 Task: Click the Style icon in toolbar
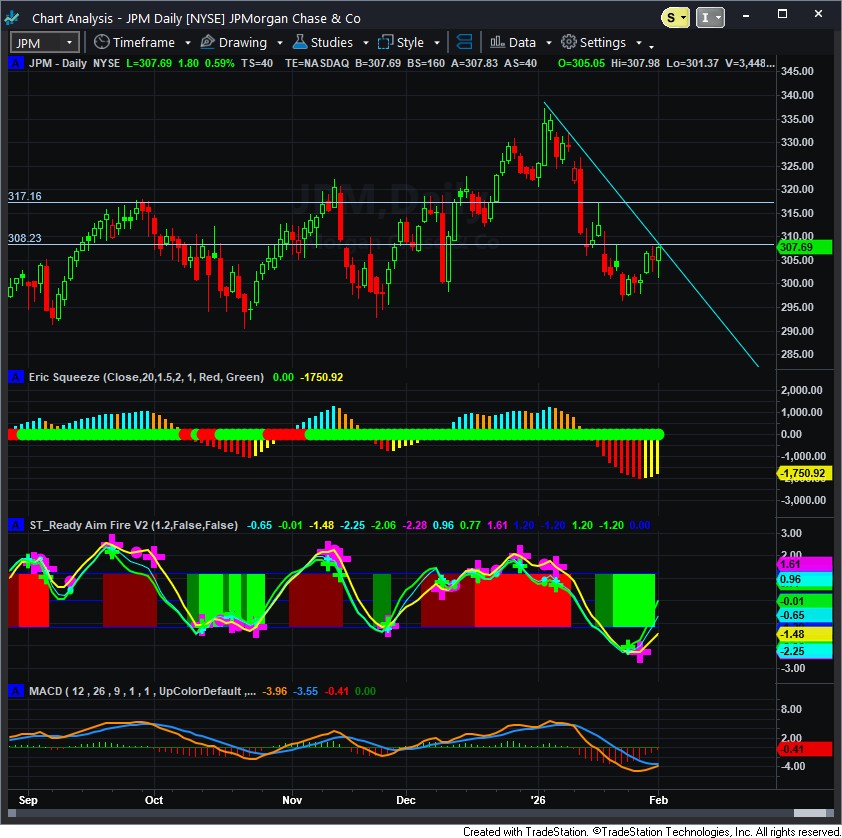pos(385,42)
